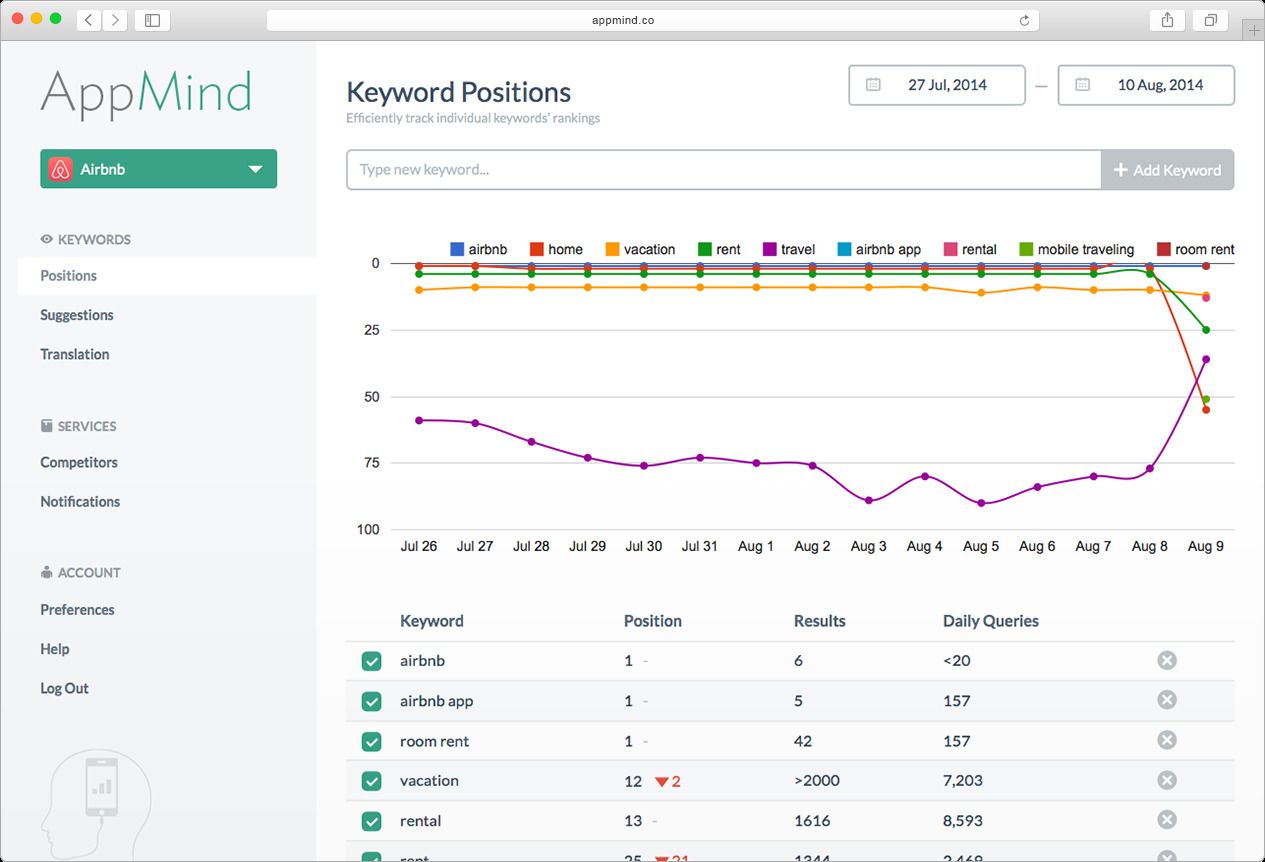Click the calendar icon in start date

(873, 85)
